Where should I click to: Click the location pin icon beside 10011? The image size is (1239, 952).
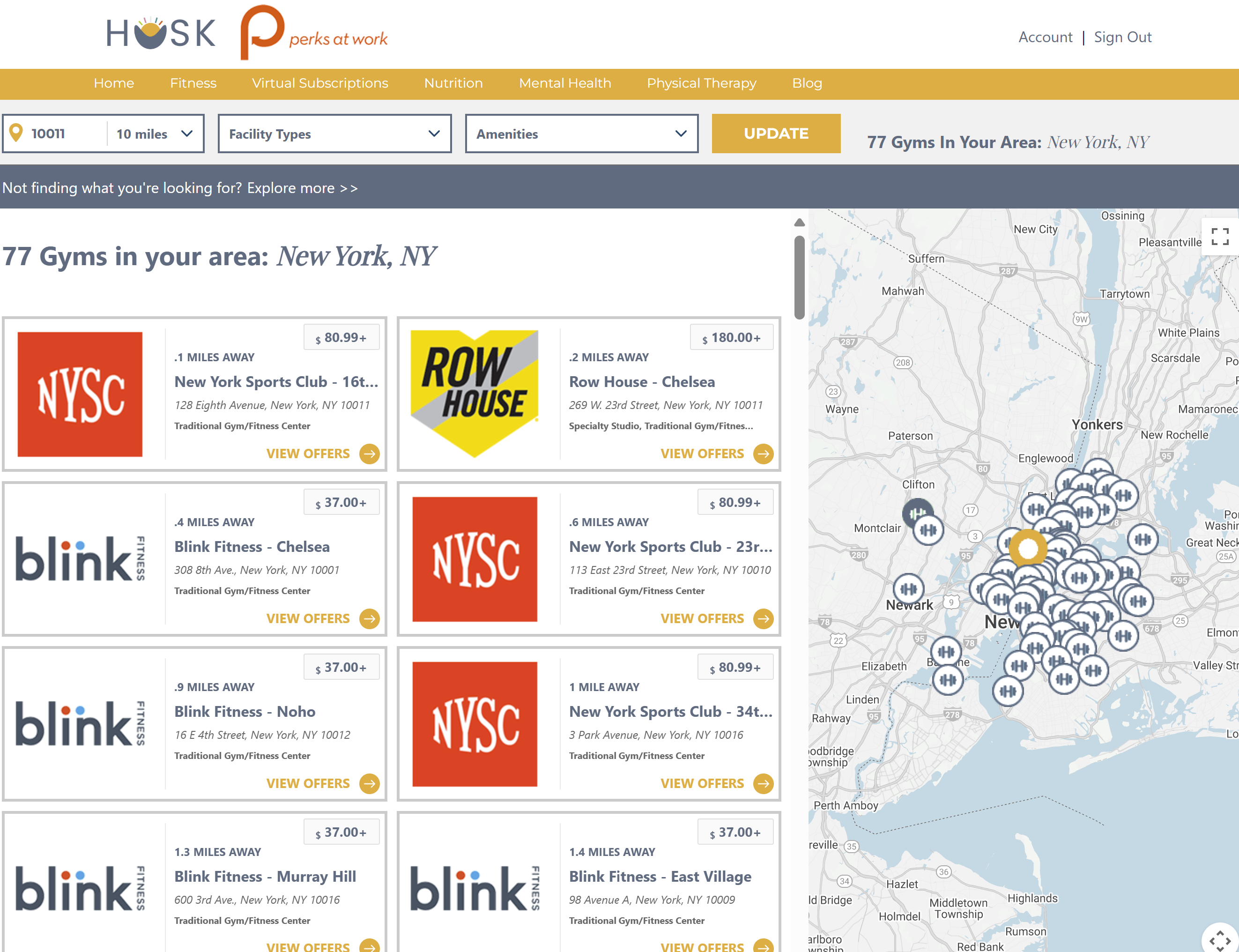tap(16, 133)
